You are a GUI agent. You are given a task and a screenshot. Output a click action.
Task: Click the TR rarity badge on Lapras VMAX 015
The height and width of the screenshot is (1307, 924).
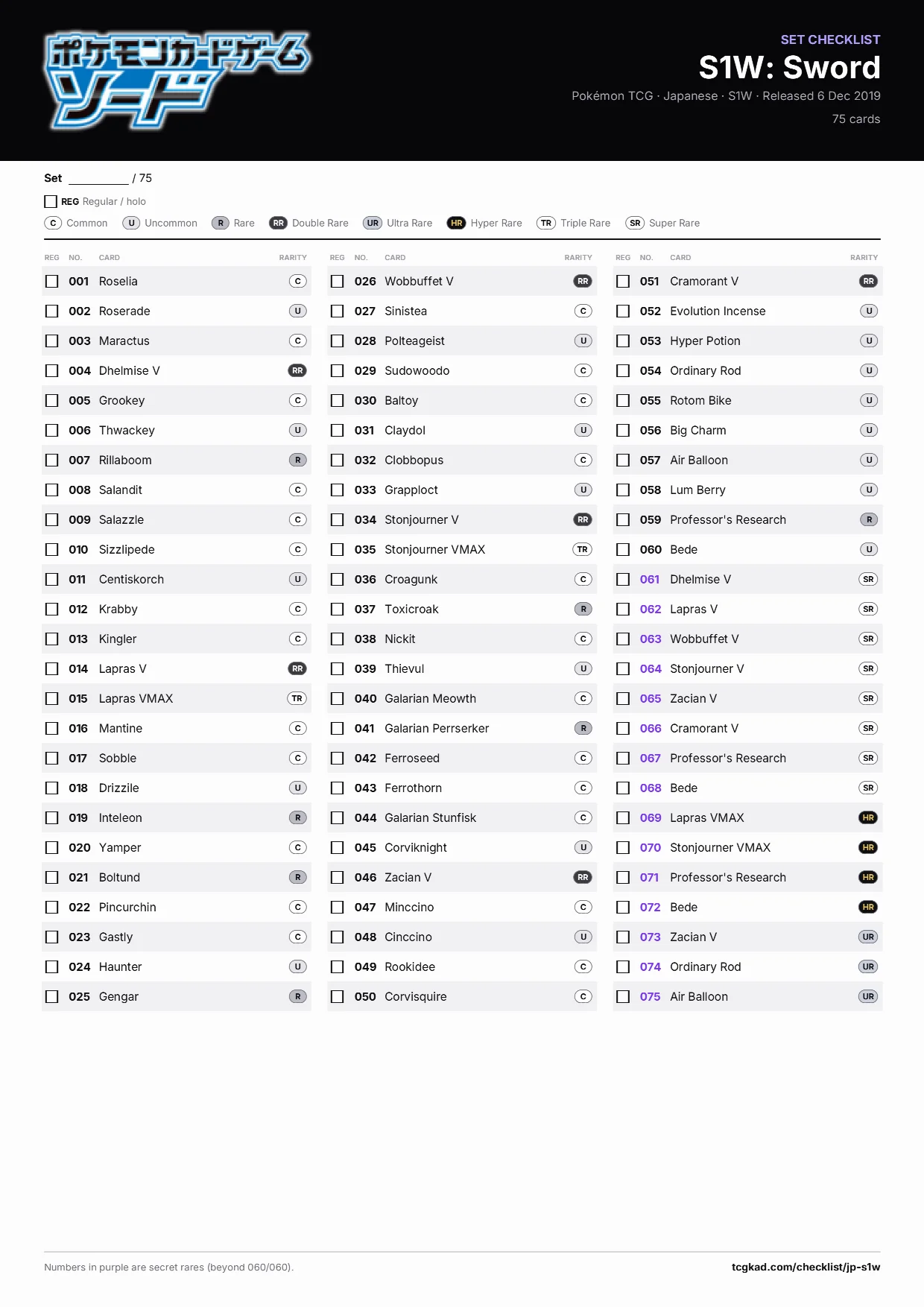coord(297,698)
